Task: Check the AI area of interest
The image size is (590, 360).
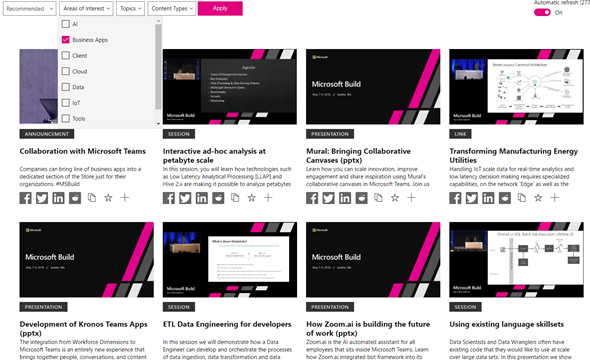Action: (x=66, y=24)
